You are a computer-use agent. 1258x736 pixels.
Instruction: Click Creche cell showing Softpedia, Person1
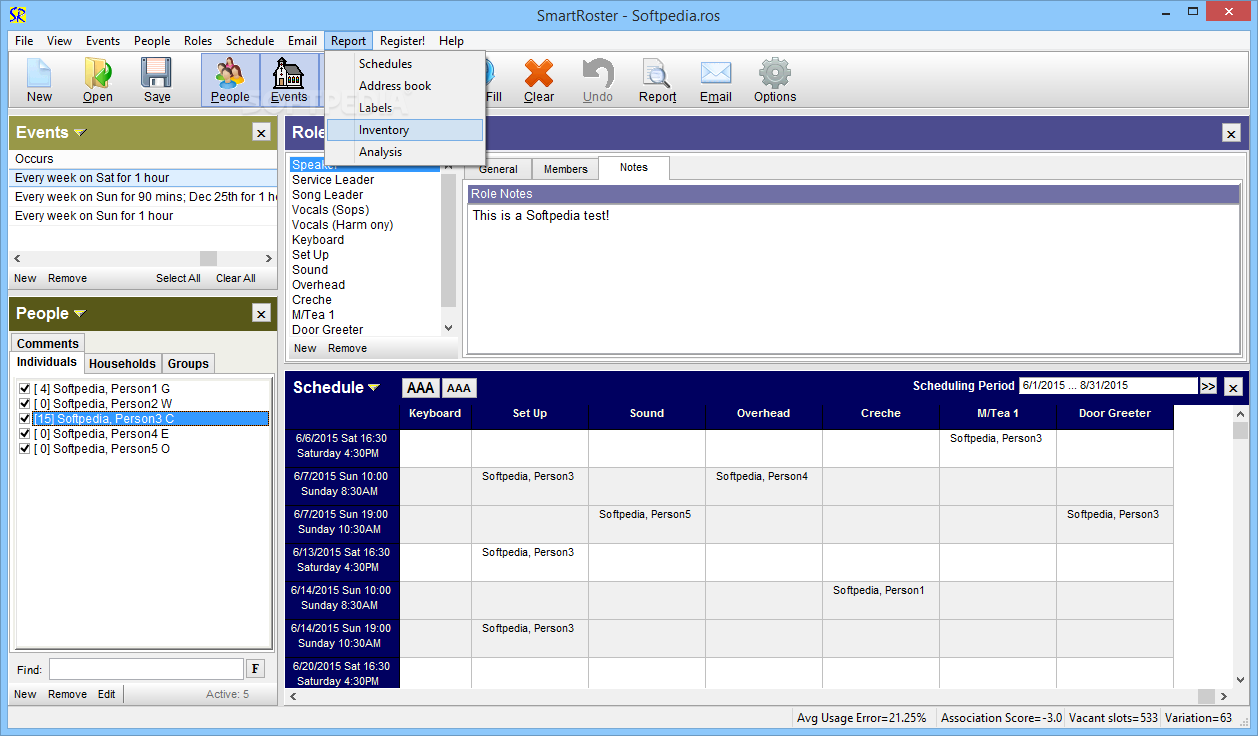pyautogui.click(x=880, y=600)
